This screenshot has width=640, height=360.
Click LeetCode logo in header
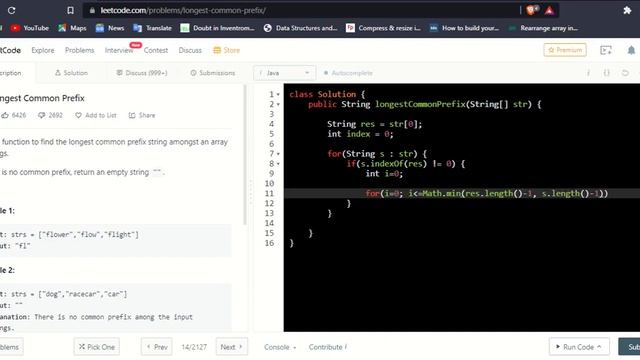(x=10, y=50)
